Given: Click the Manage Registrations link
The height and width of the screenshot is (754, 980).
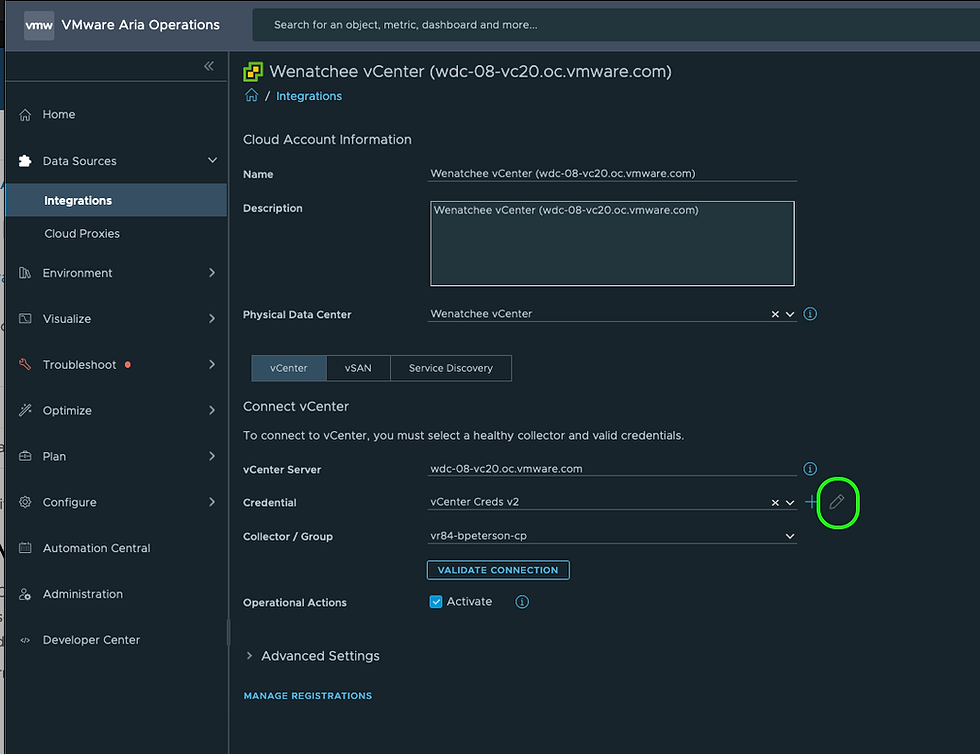Looking at the screenshot, I should click(308, 696).
